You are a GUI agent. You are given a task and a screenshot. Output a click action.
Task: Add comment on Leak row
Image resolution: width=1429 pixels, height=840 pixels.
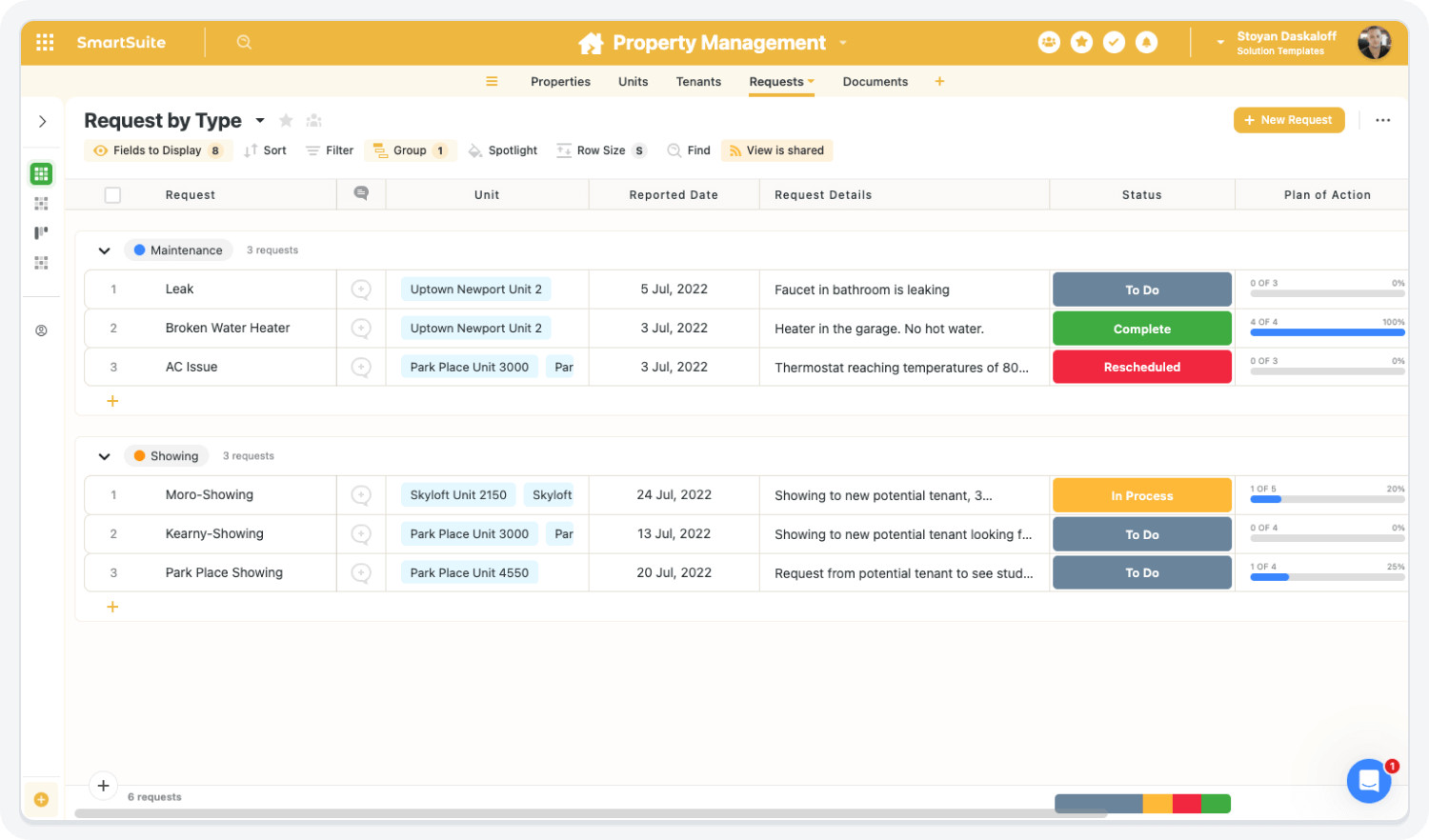[x=361, y=290]
